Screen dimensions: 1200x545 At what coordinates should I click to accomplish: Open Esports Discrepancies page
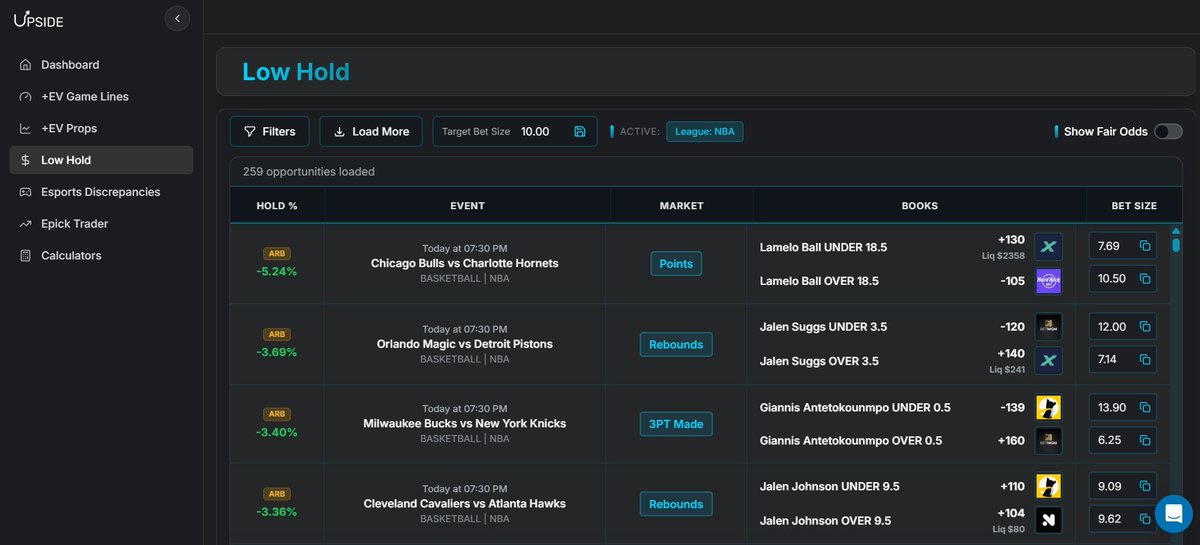click(x=101, y=192)
